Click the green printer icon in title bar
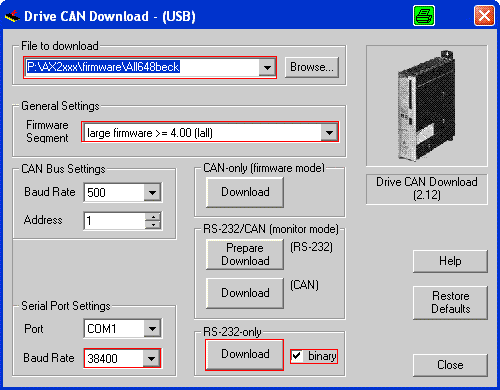Viewport: 500px width, 390px height. pos(424,15)
